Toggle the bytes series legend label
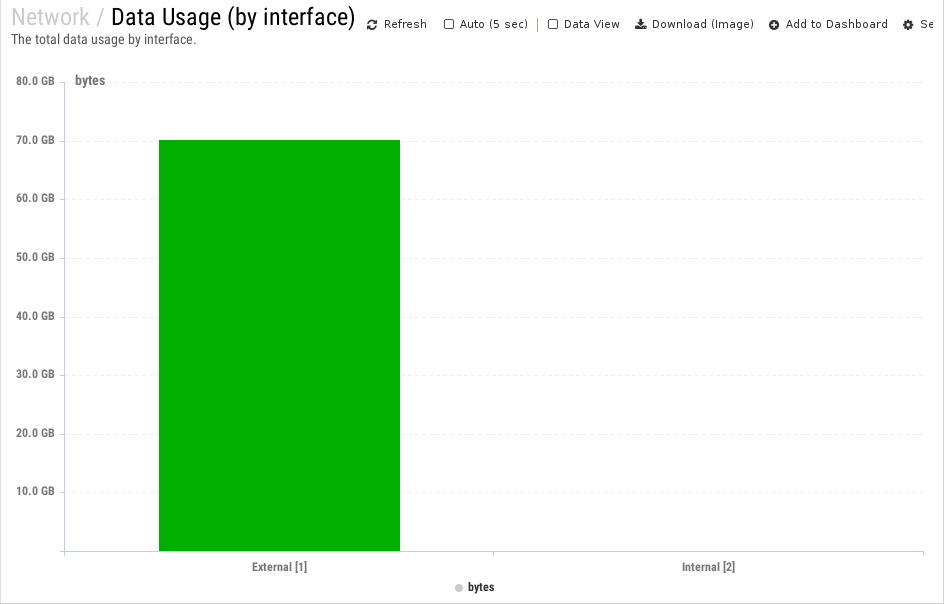 pyautogui.click(x=481, y=588)
